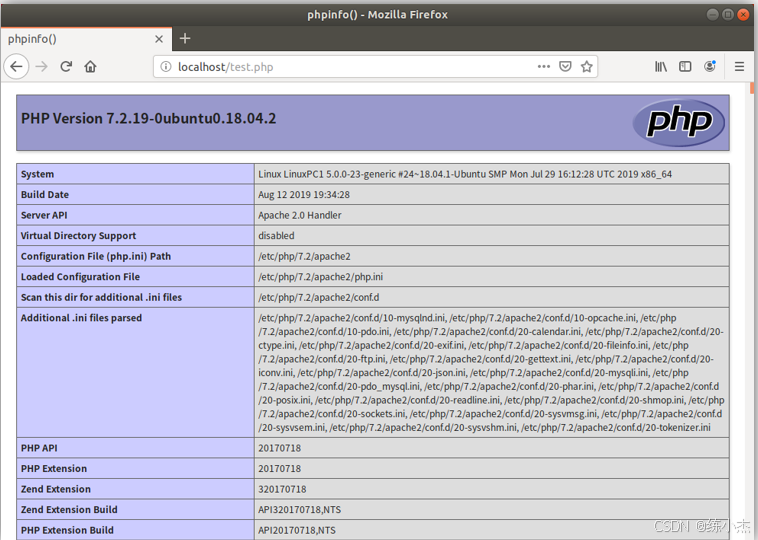Click the parsed .ini files list value
The width and height of the screenshot is (758, 540).
[491, 373]
